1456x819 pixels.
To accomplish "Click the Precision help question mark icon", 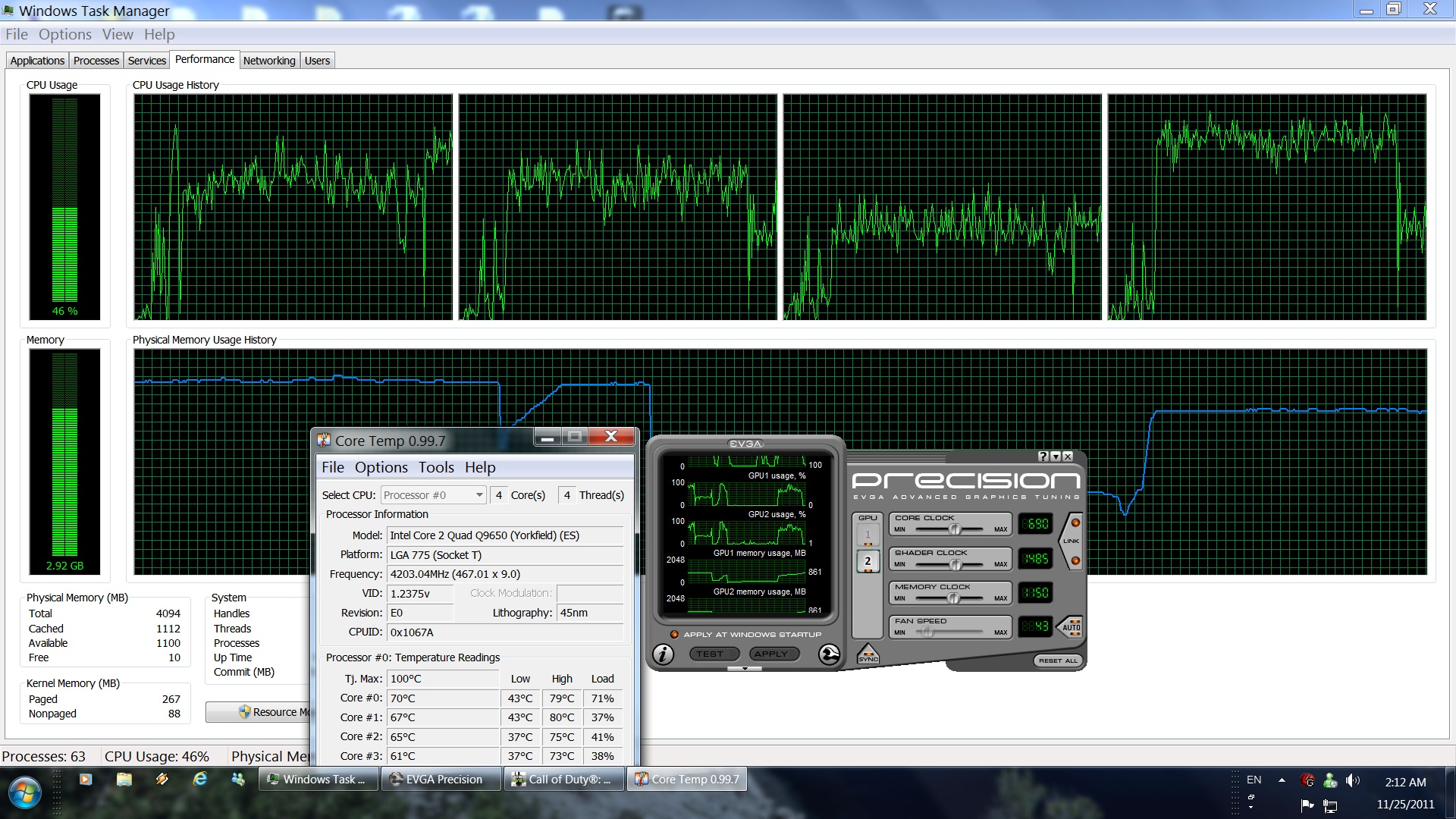I will tap(1043, 457).
